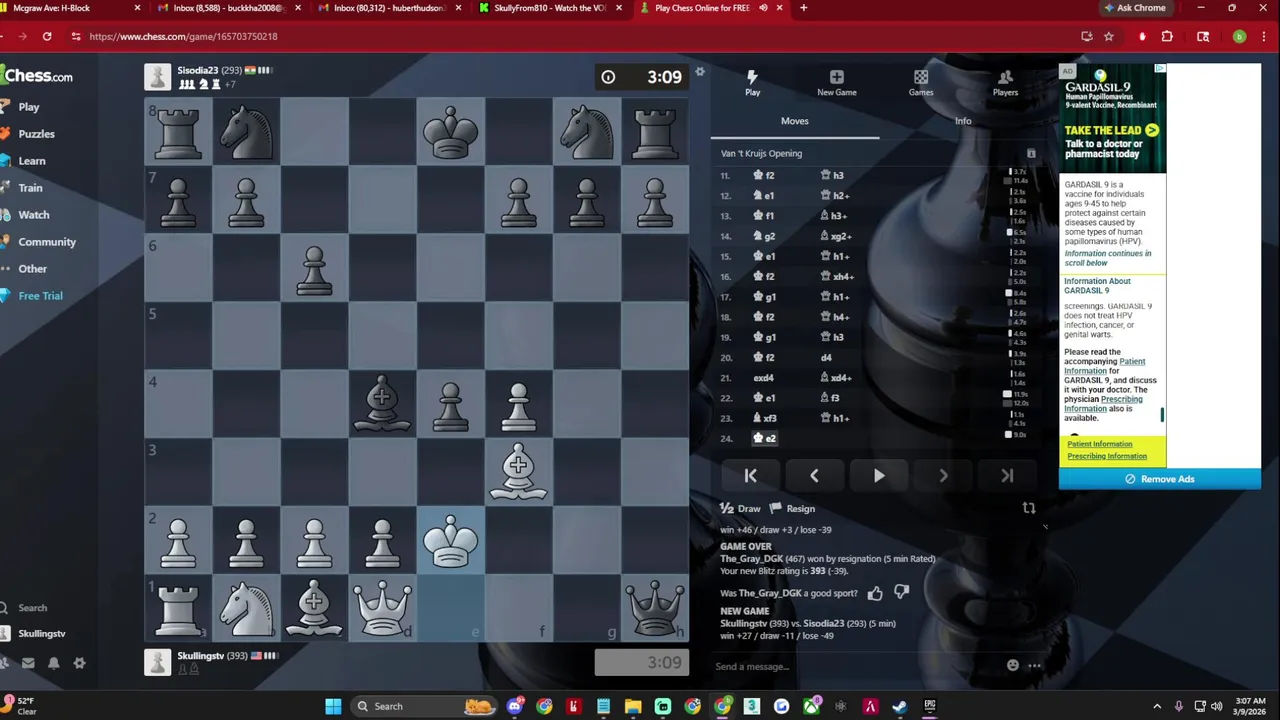Open Skullingstv profile in sidebar
1280x720 pixels.
coord(34,634)
